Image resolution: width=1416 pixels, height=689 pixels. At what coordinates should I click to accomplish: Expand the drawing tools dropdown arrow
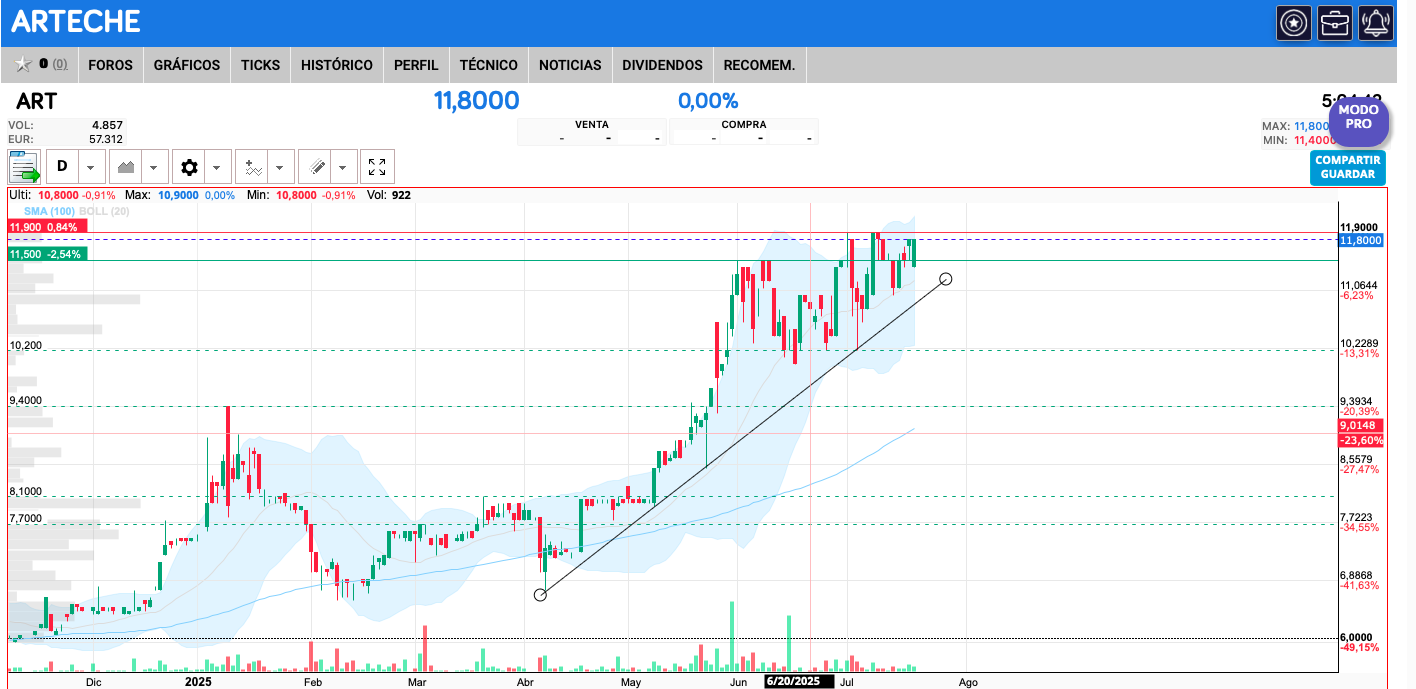(x=344, y=166)
